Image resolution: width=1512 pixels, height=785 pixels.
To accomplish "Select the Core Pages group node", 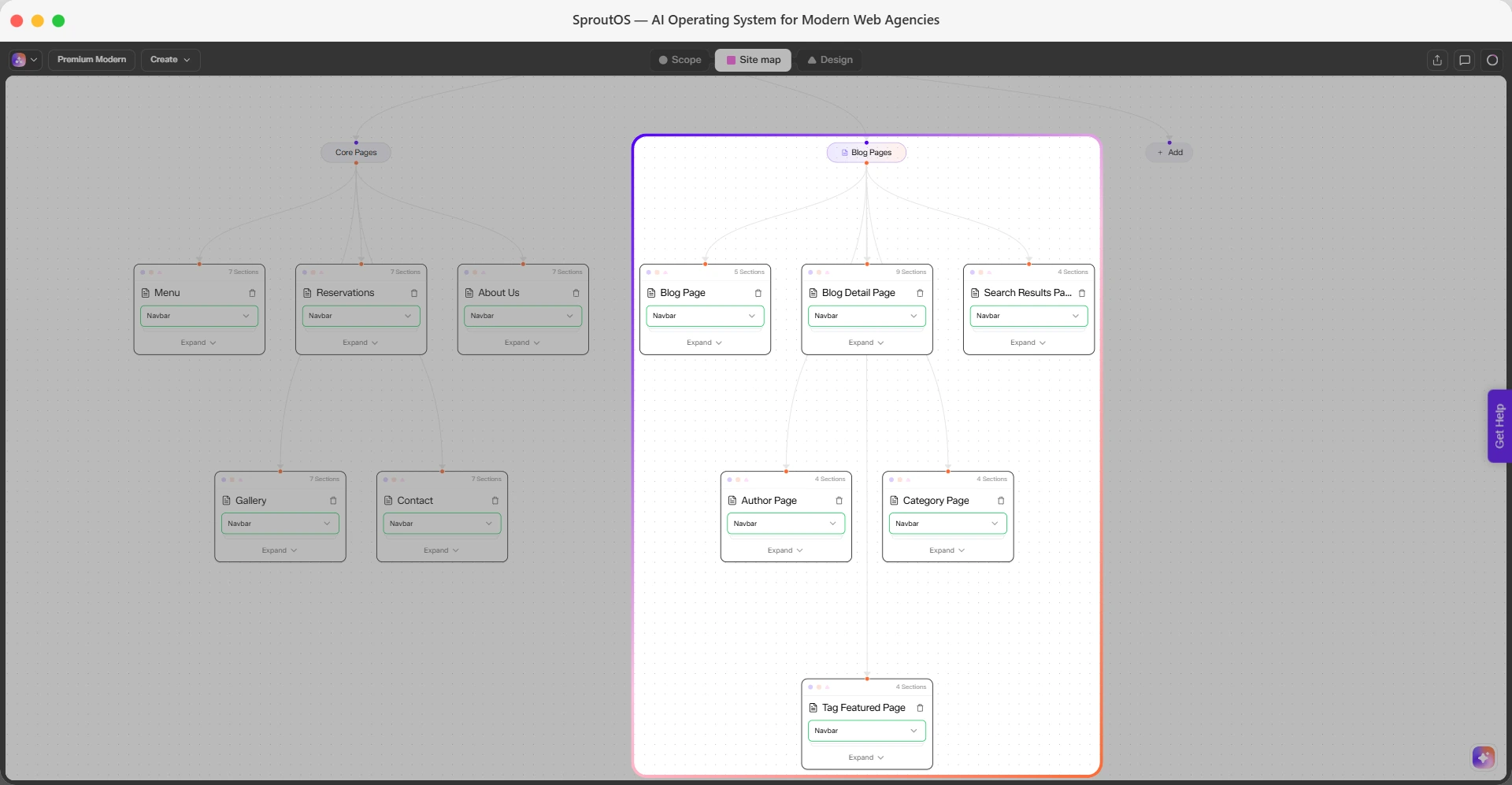I will coord(356,153).
